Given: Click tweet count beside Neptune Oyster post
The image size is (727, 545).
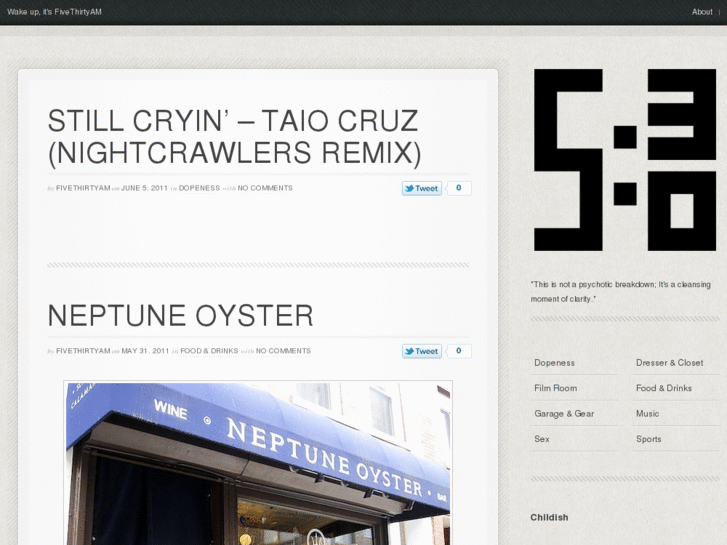Looking at the screenshot, I should tap(459, 351).
